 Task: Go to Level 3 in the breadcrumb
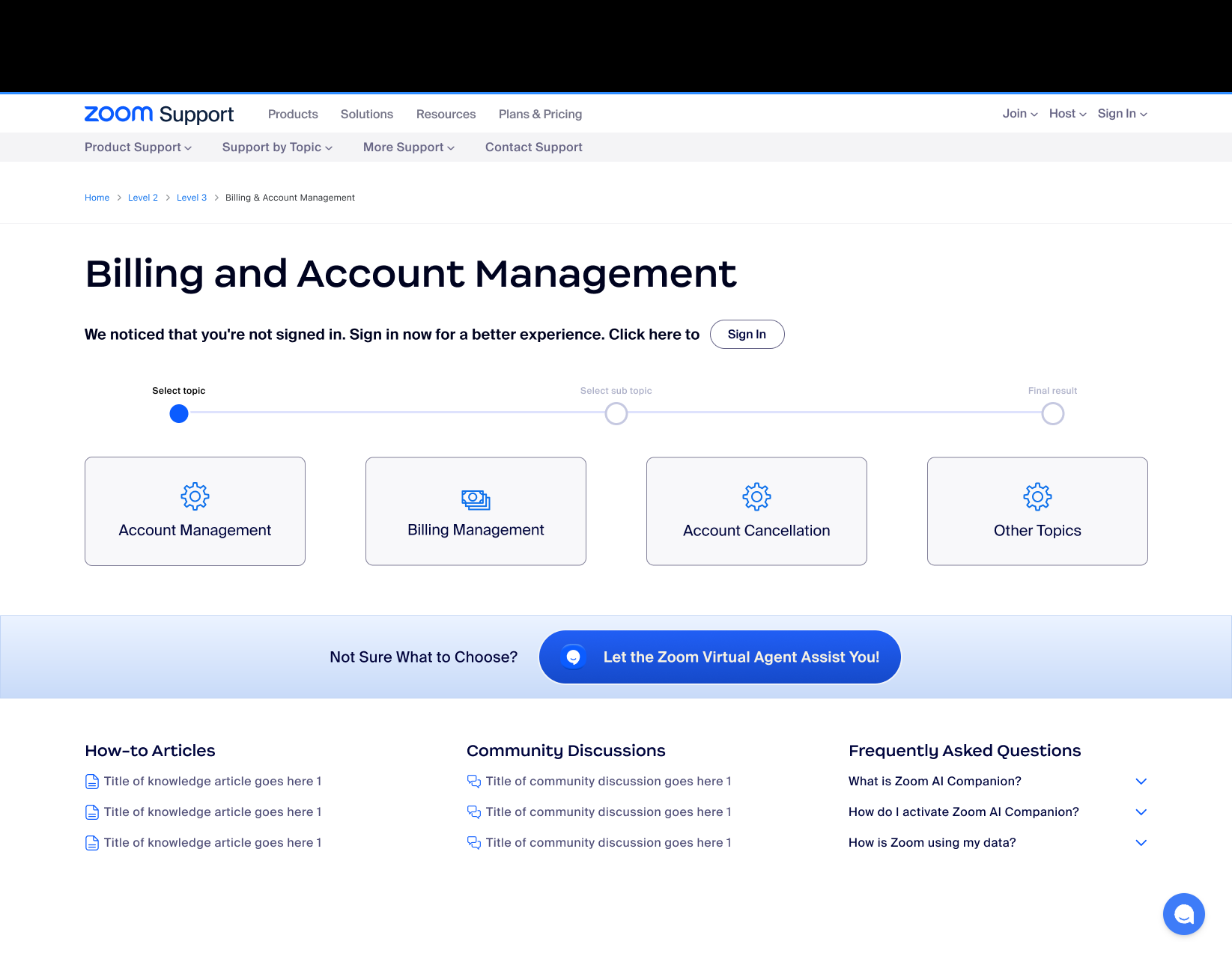pos(192,198)
